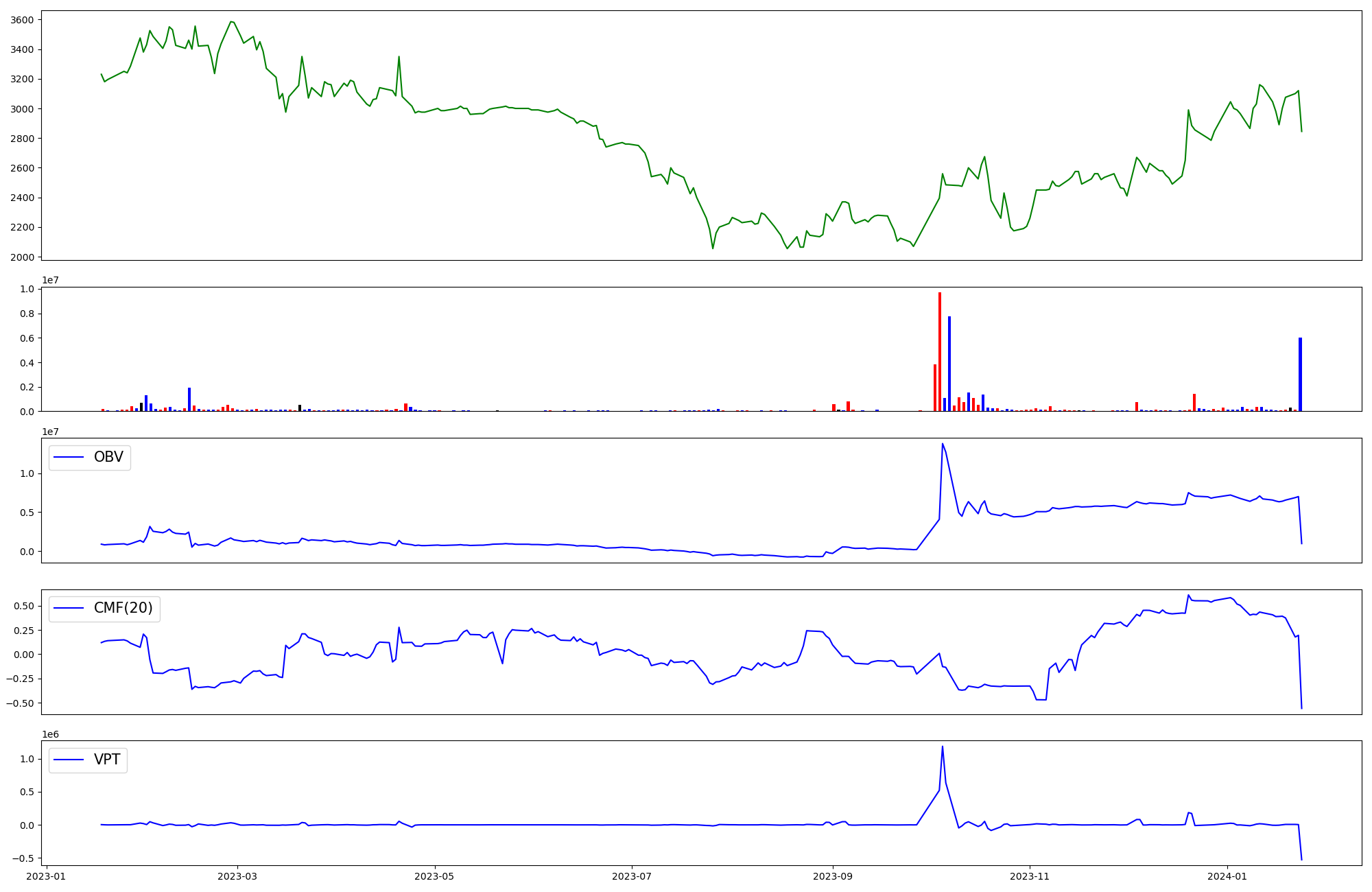1372x892 pixels.
Task: Click the CMF(20) legend label
Action: [123, 609]
